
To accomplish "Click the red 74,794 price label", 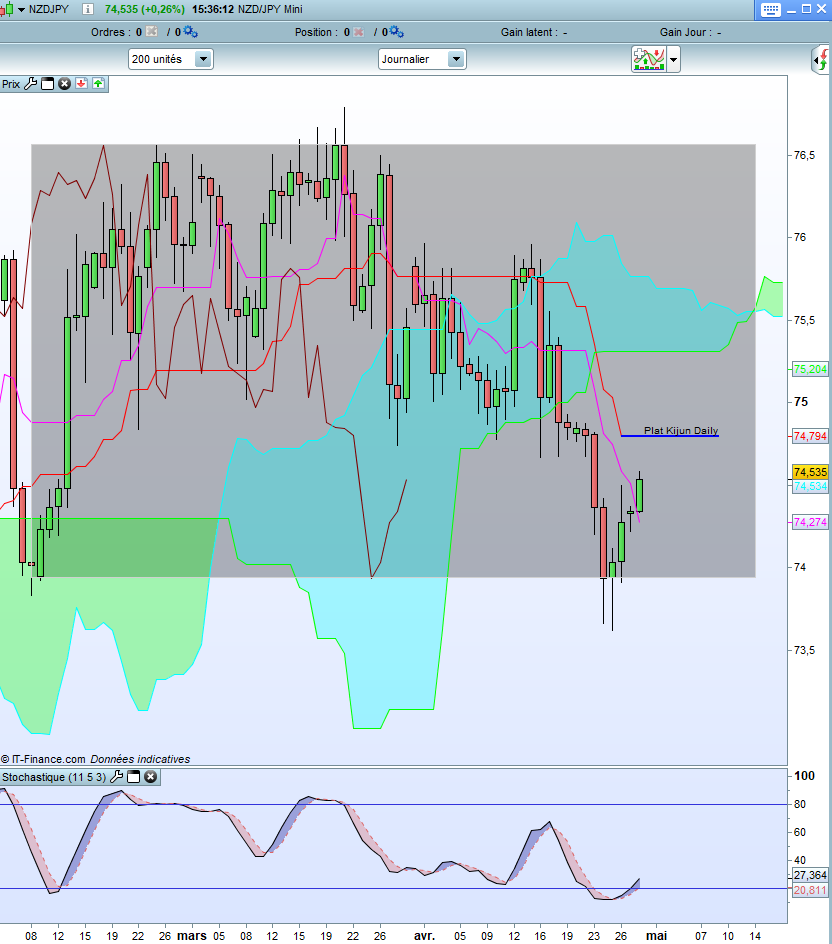I will tap(810, 436).
